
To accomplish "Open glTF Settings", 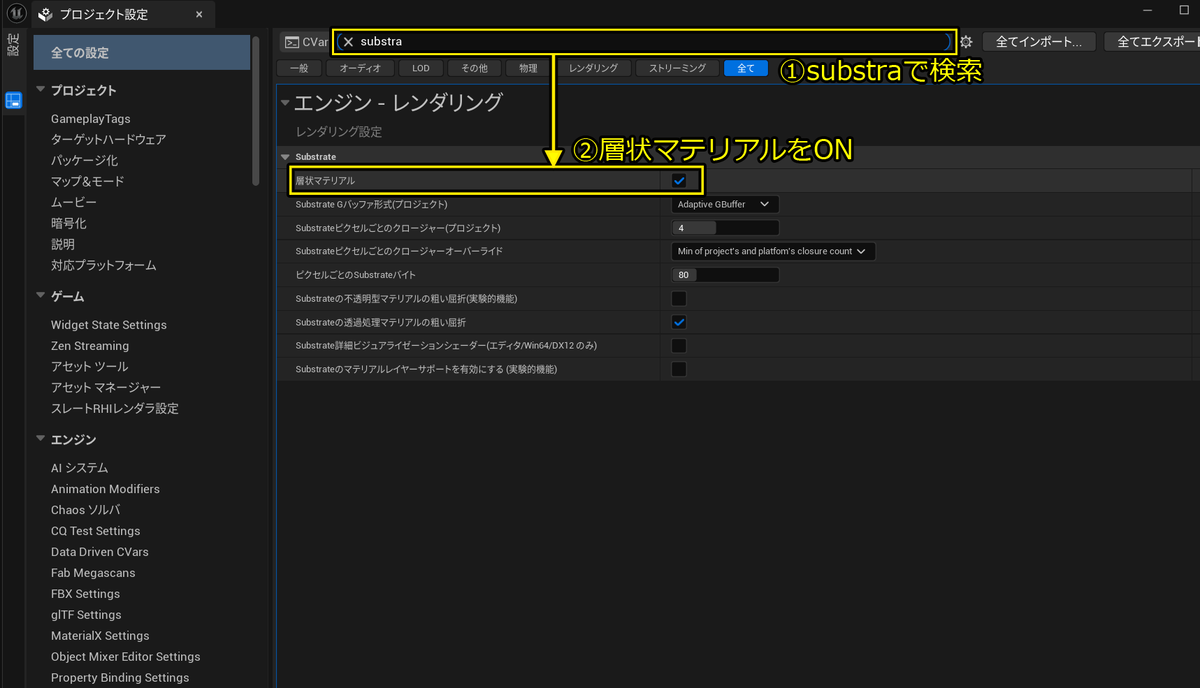I will click(86, 615).
